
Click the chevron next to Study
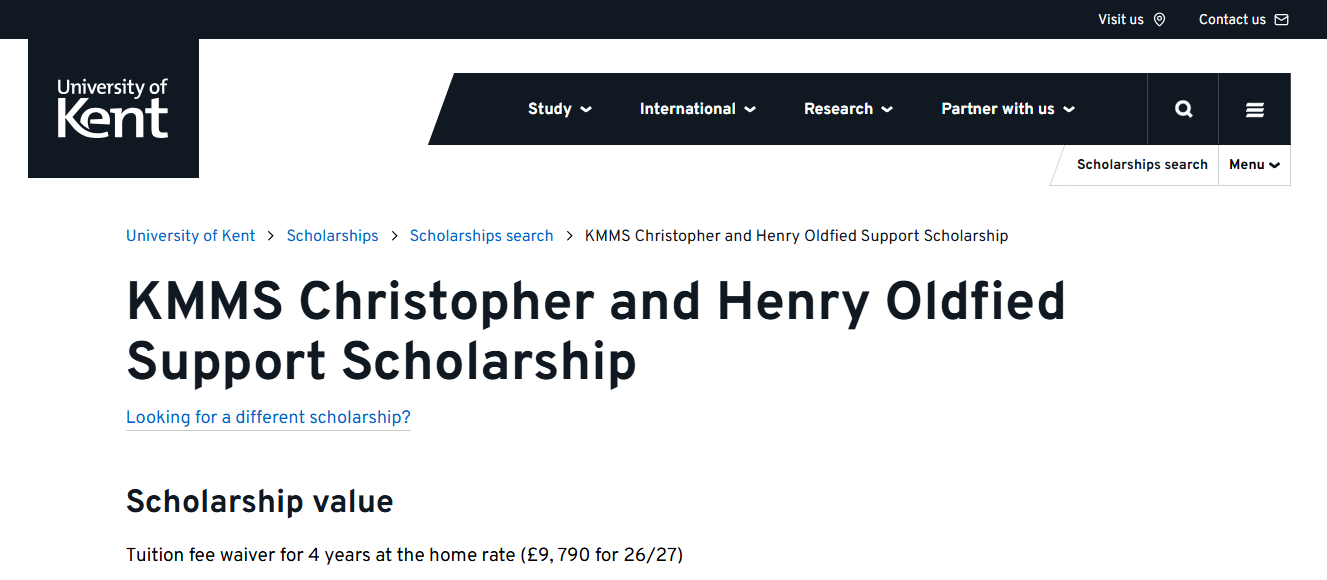(x=586, y=110)
